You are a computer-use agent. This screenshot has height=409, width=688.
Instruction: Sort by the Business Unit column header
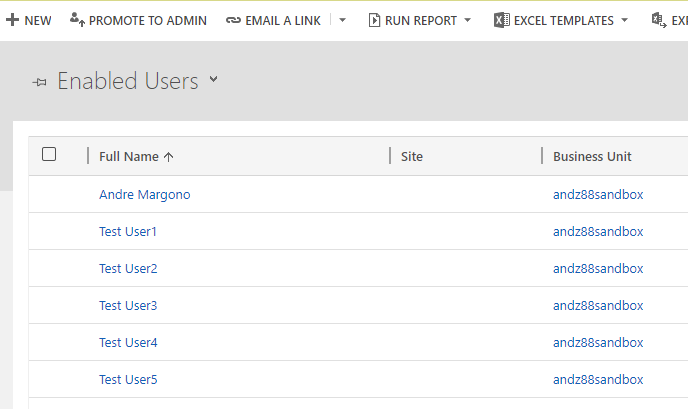tap(592, 156)
